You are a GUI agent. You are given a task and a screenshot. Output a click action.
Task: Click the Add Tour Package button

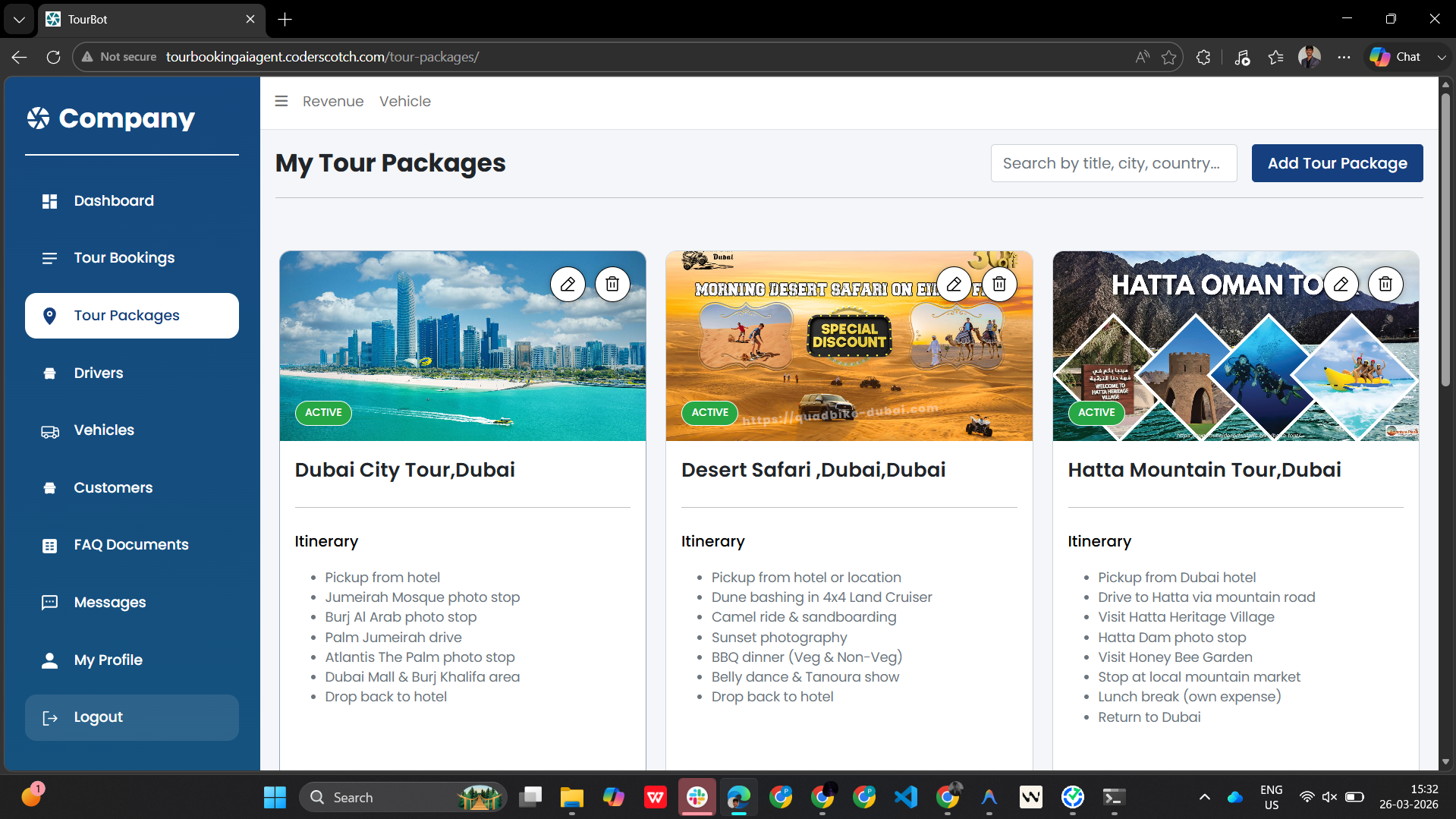pos(1337,163)
